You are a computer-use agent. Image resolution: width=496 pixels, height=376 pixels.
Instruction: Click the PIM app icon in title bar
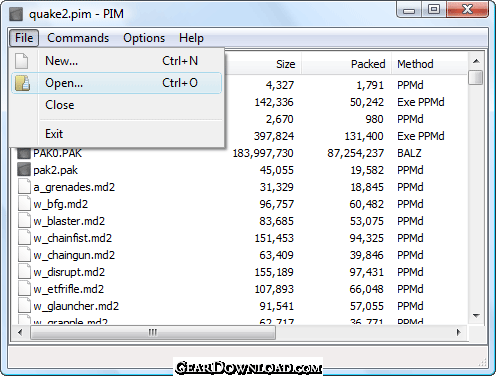16,14
